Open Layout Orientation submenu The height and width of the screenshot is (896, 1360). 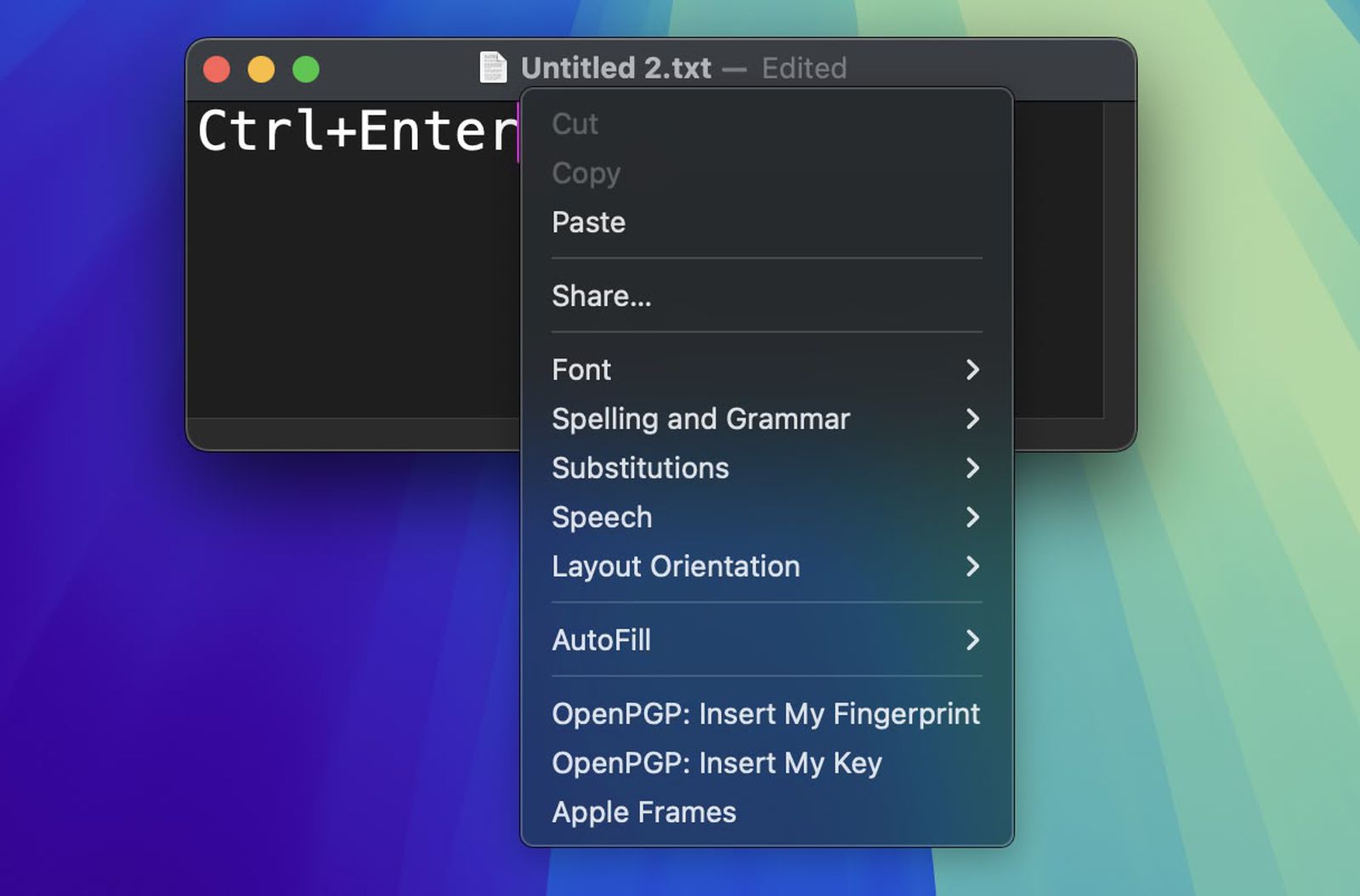pyautogui.click(x=767, y=567)
